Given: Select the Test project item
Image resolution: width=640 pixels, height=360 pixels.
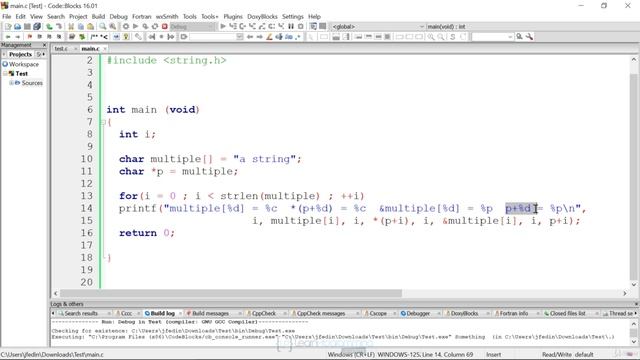Looking at the screenshot, I should tap(22, 73).
